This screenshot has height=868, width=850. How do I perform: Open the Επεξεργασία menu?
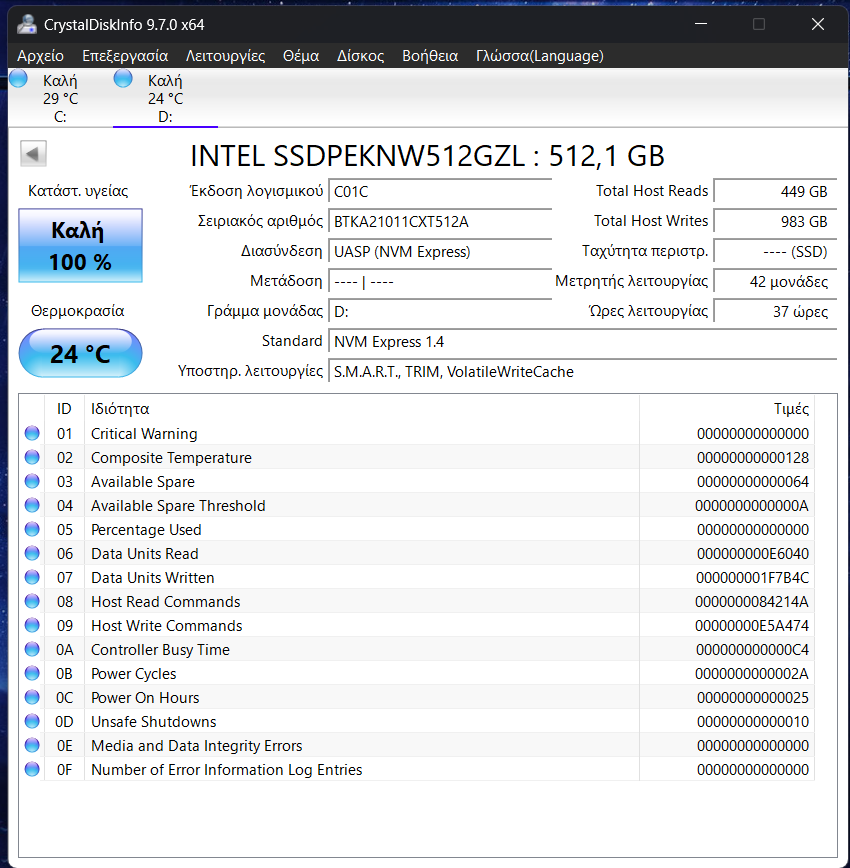(125, 56)
